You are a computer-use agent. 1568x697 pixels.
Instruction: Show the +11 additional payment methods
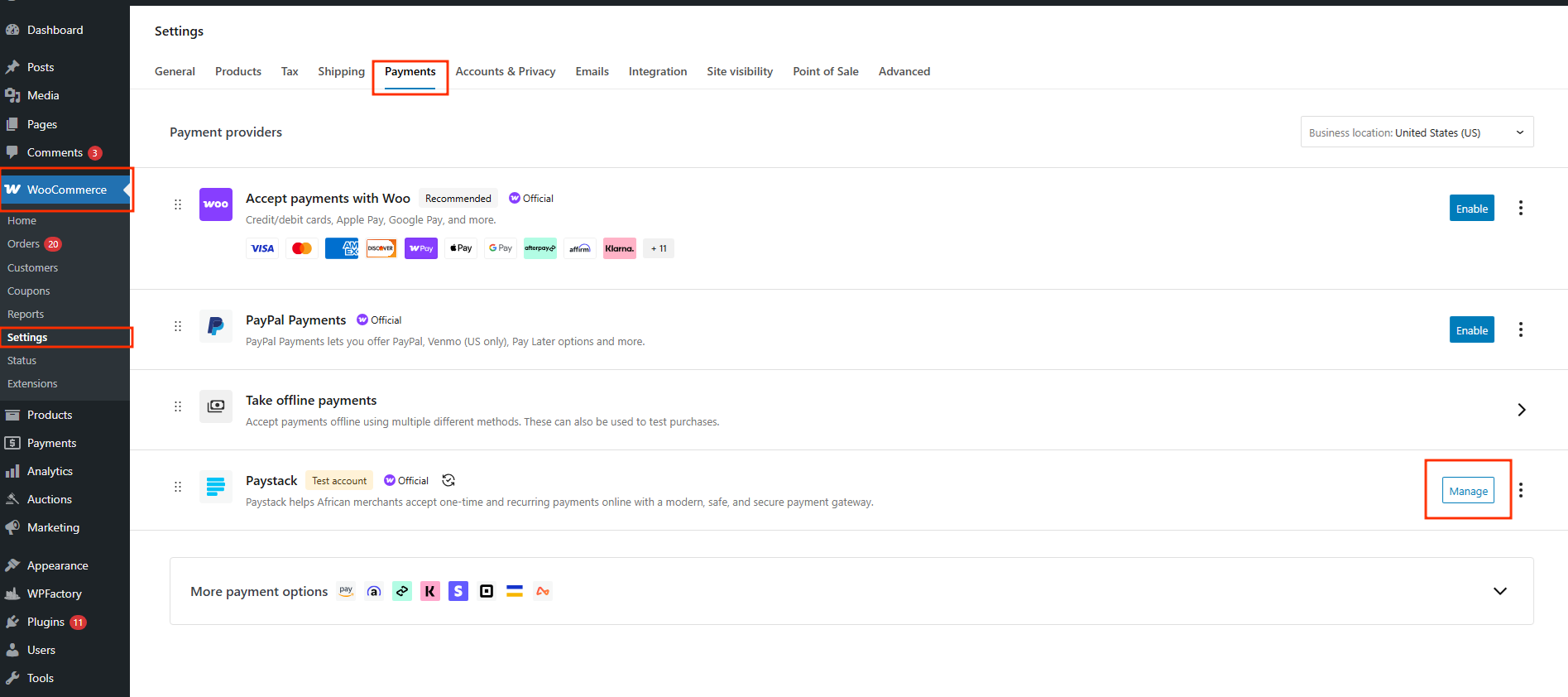coord(659,248)
